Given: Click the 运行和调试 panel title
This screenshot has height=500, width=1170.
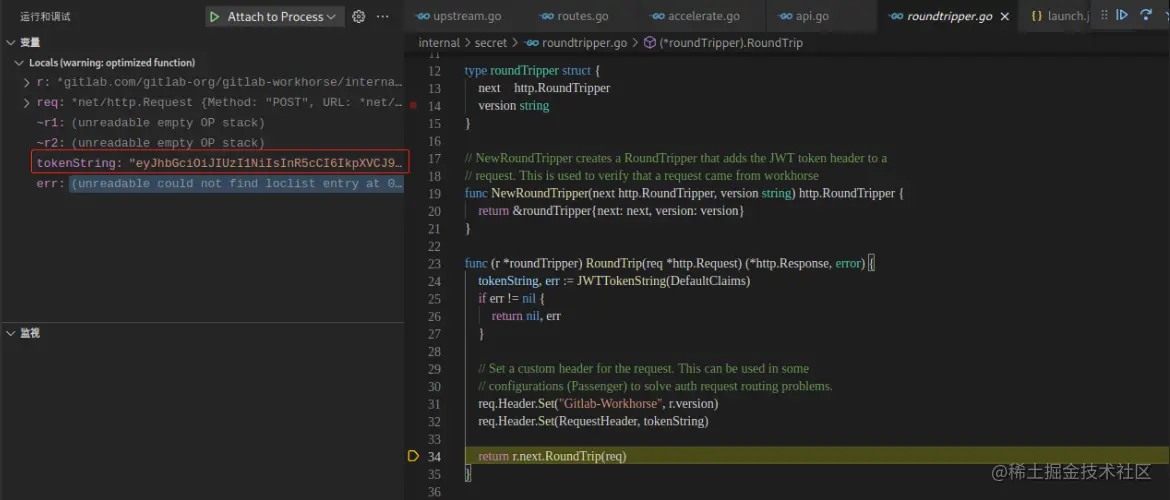Looking at the screenshot, I should (46, 16).
